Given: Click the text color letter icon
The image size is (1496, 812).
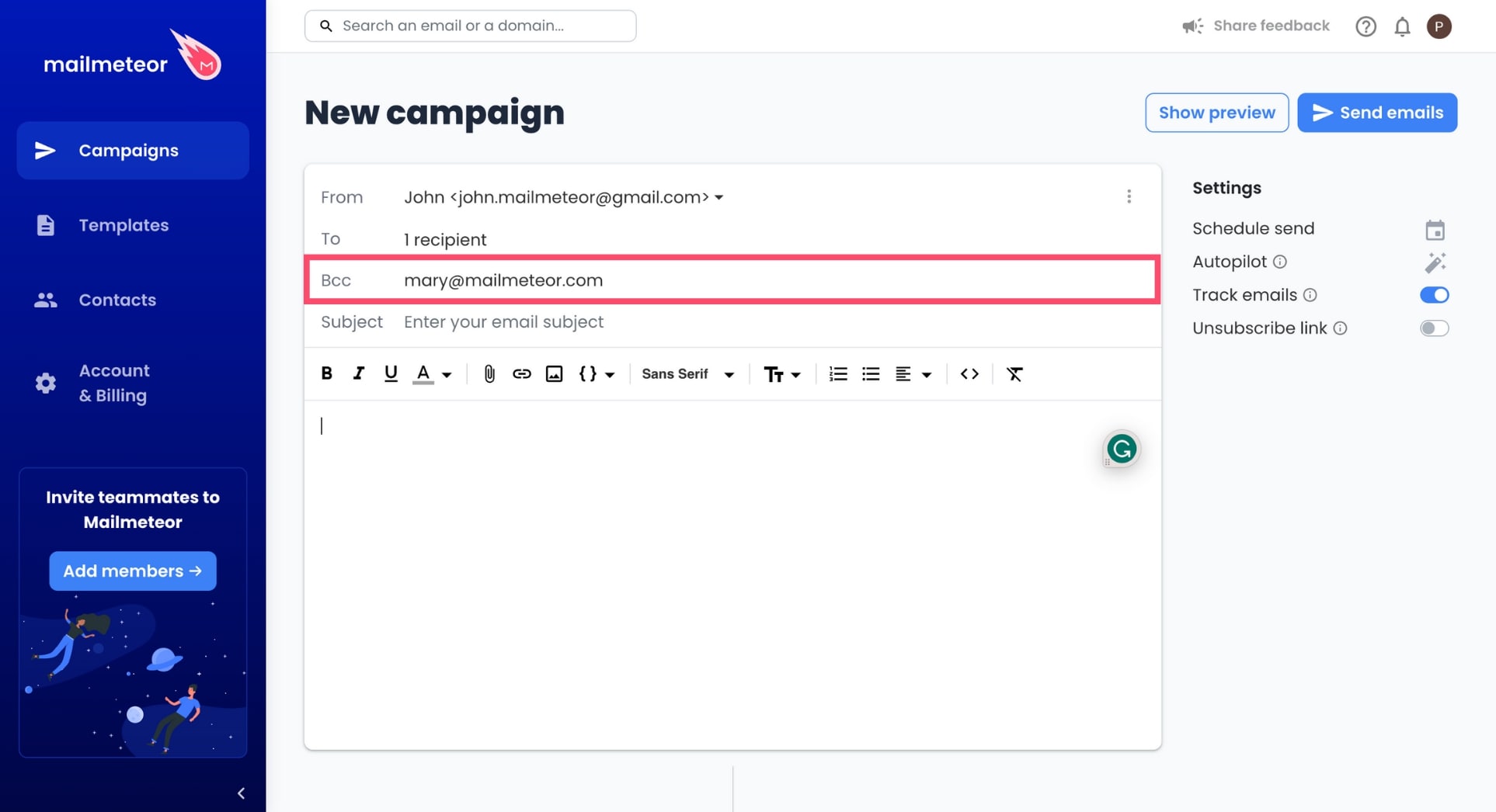Looking at the screenshot, I should 423,373.
